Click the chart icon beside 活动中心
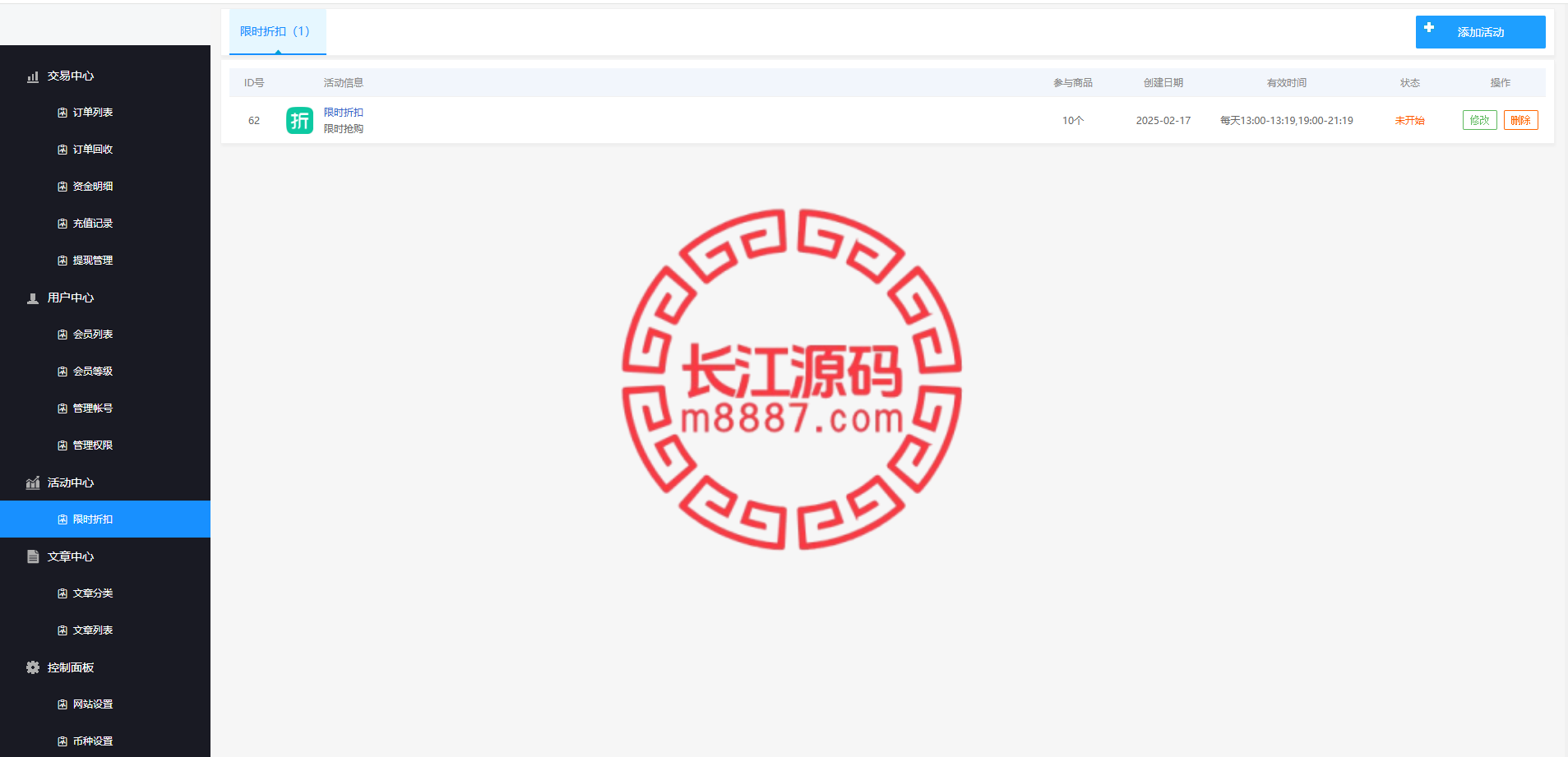Image resolution: width=1568 pixels, height=757 pixels. click(33, 483)
